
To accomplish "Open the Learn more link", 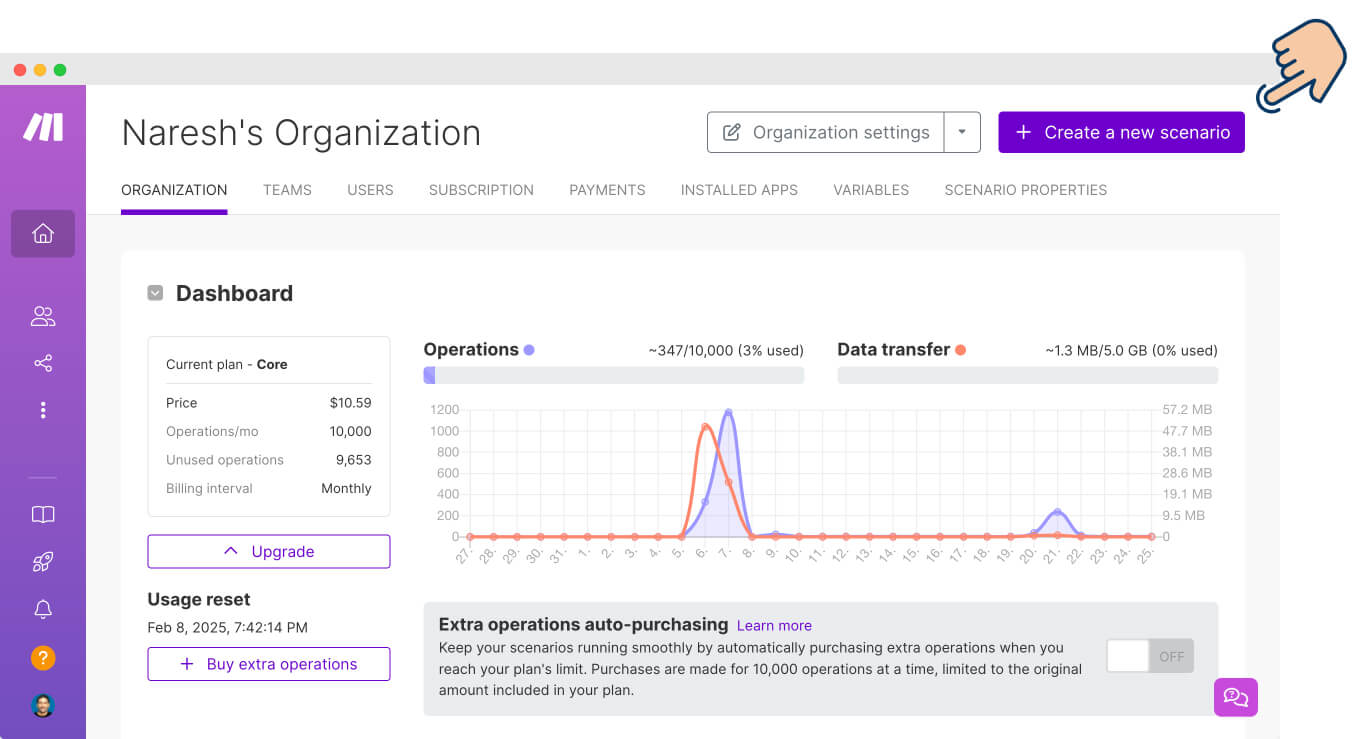I will pos(773,625).
